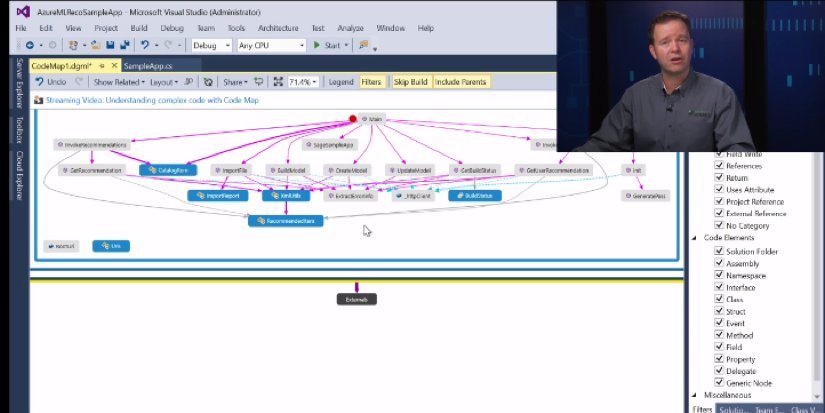Click the Zoom to Fit icon

click(278, 82)
